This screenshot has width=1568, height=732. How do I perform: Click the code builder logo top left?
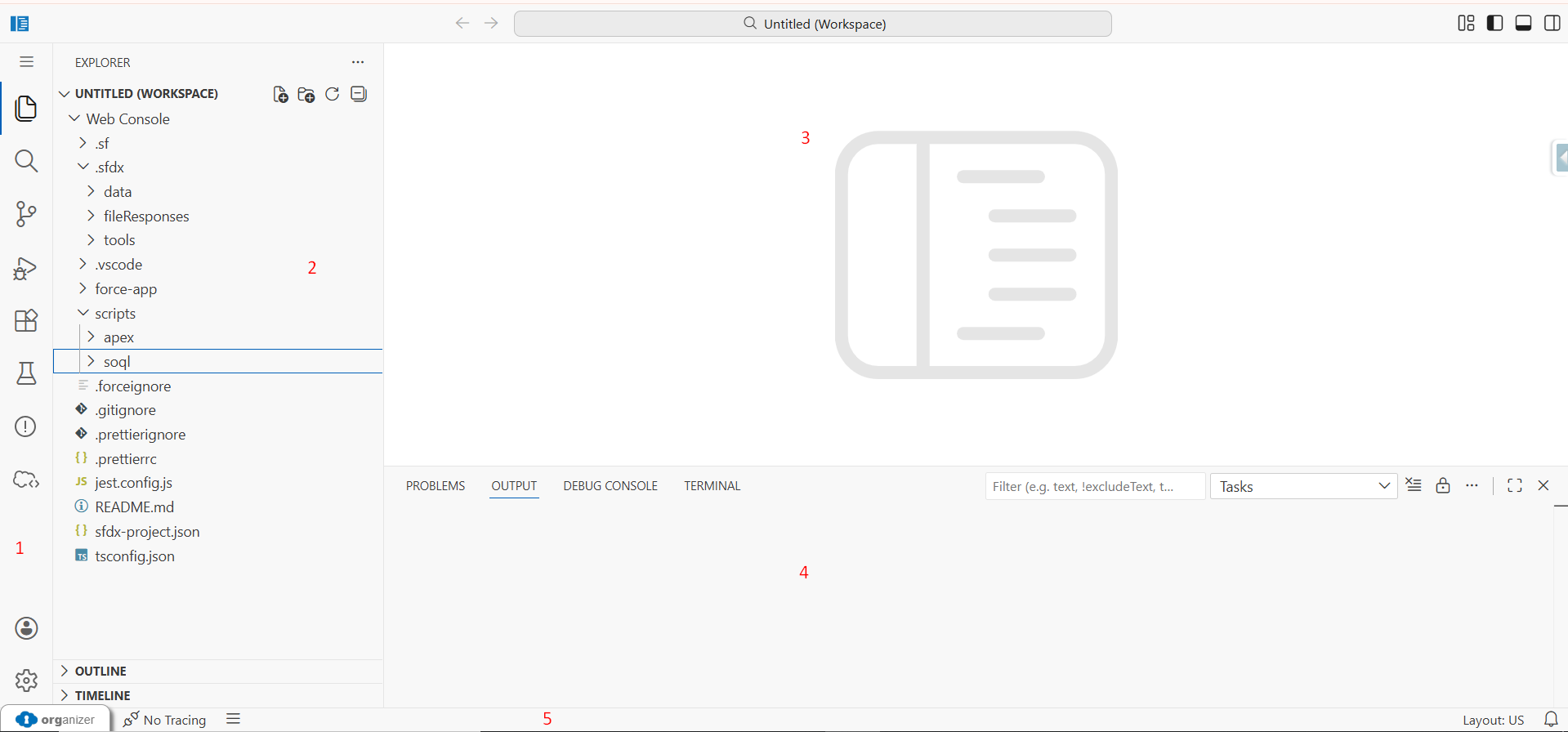tap(20, 23)
